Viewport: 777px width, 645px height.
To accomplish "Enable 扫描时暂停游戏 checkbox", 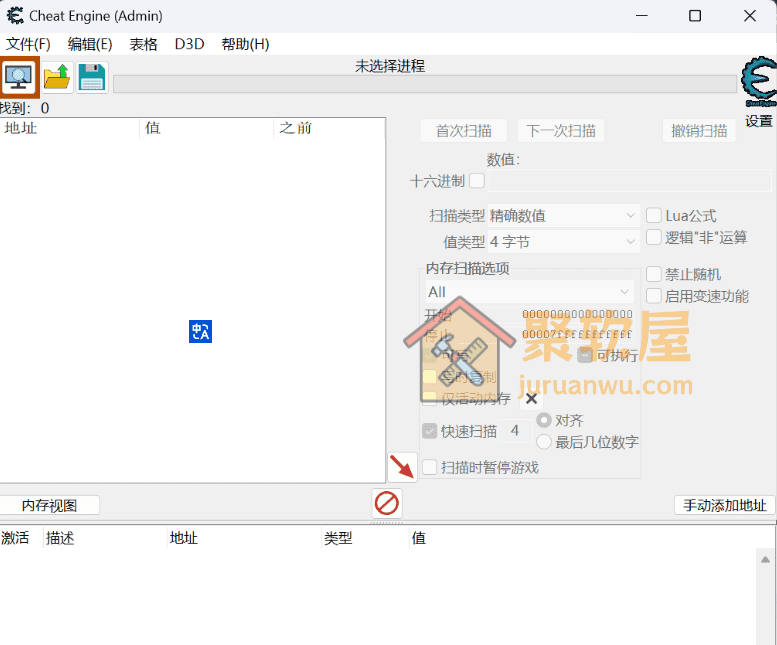I will coord(429,467).
